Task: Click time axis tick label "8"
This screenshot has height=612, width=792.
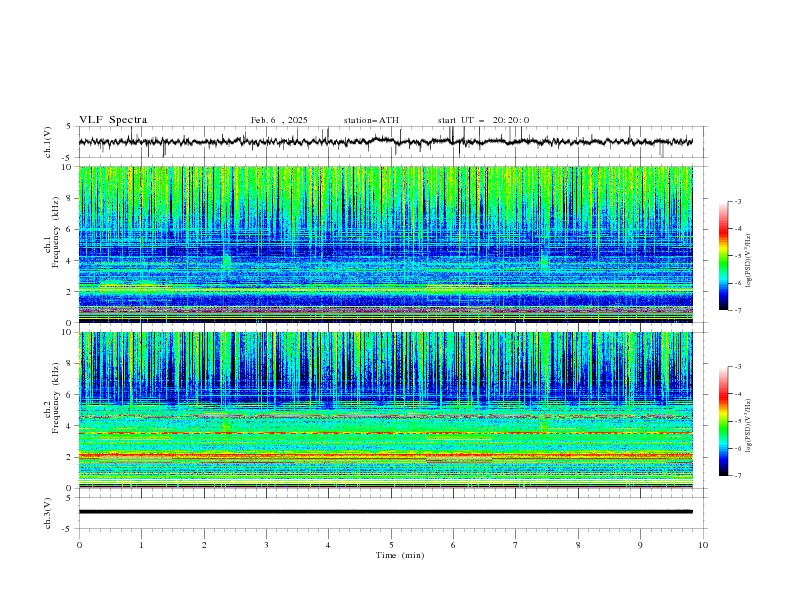Action: click(578, 545)
